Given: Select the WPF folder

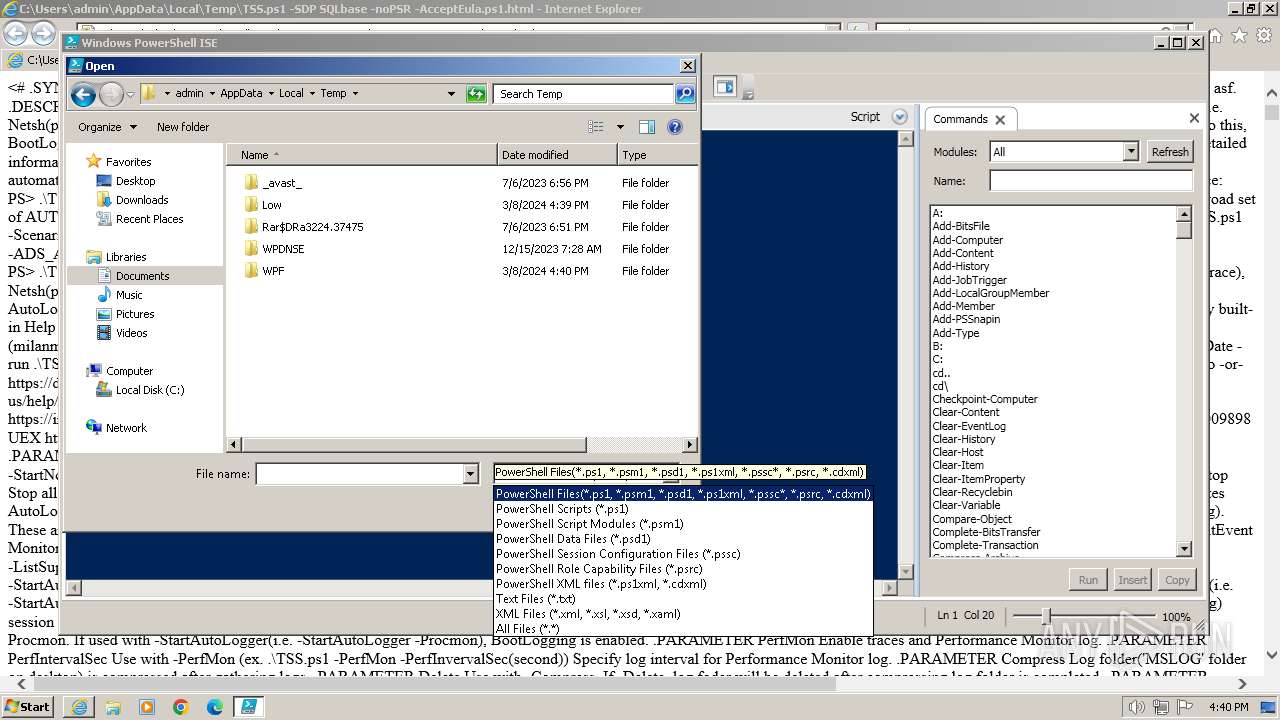Looking at the screenshot, I should [x=273, y=271].
